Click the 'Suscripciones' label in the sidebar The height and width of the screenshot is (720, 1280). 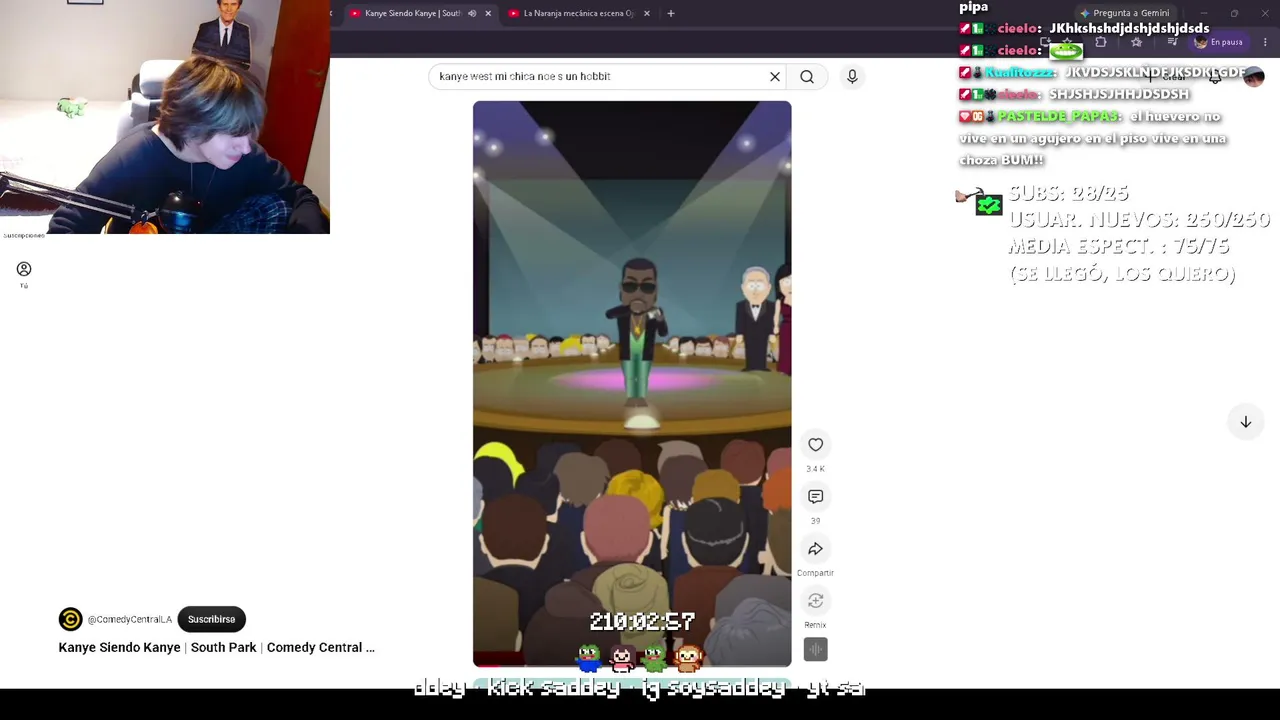point(24,236)
